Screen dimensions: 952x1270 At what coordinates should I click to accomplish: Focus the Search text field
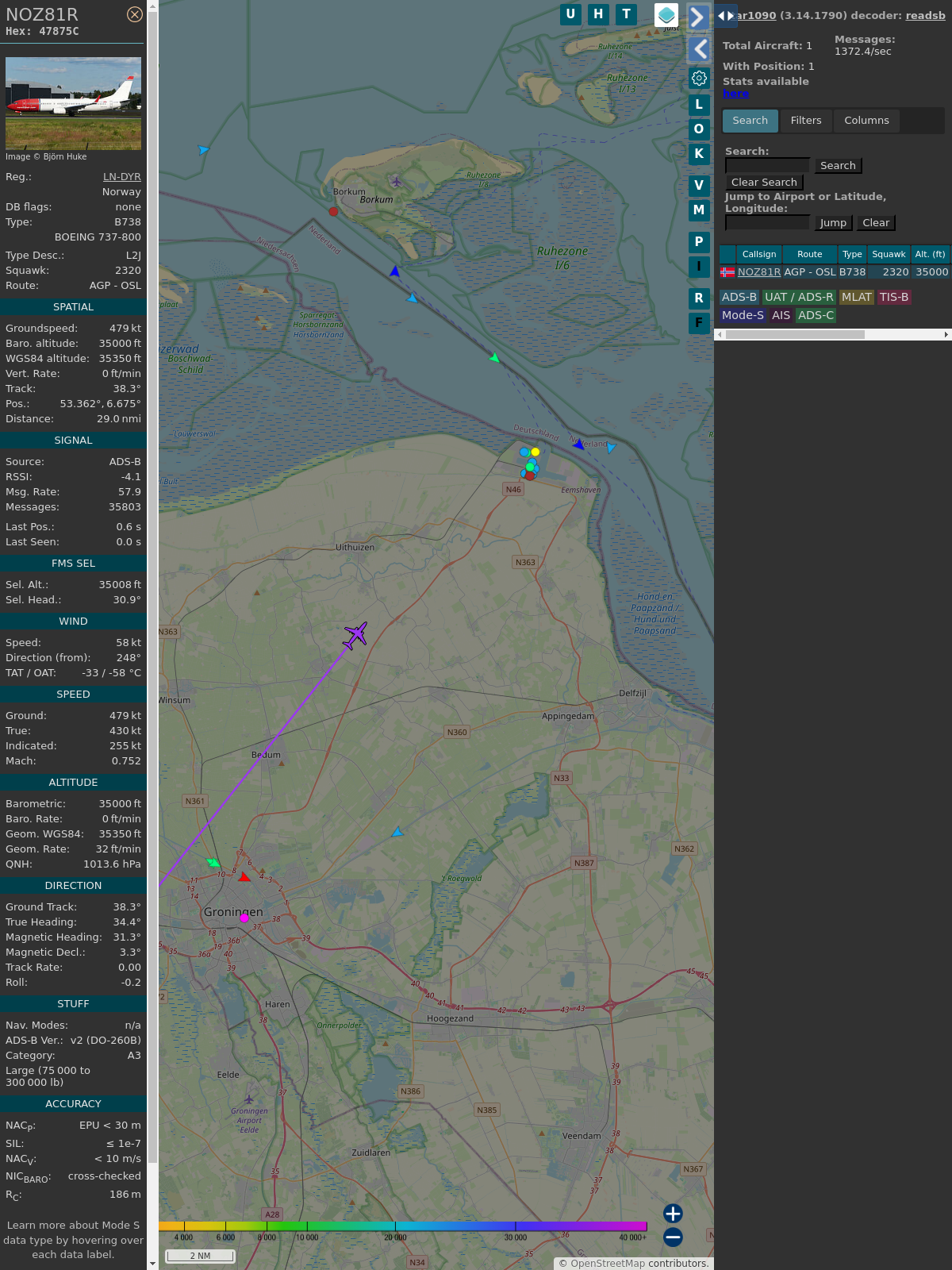pos(767,165)
